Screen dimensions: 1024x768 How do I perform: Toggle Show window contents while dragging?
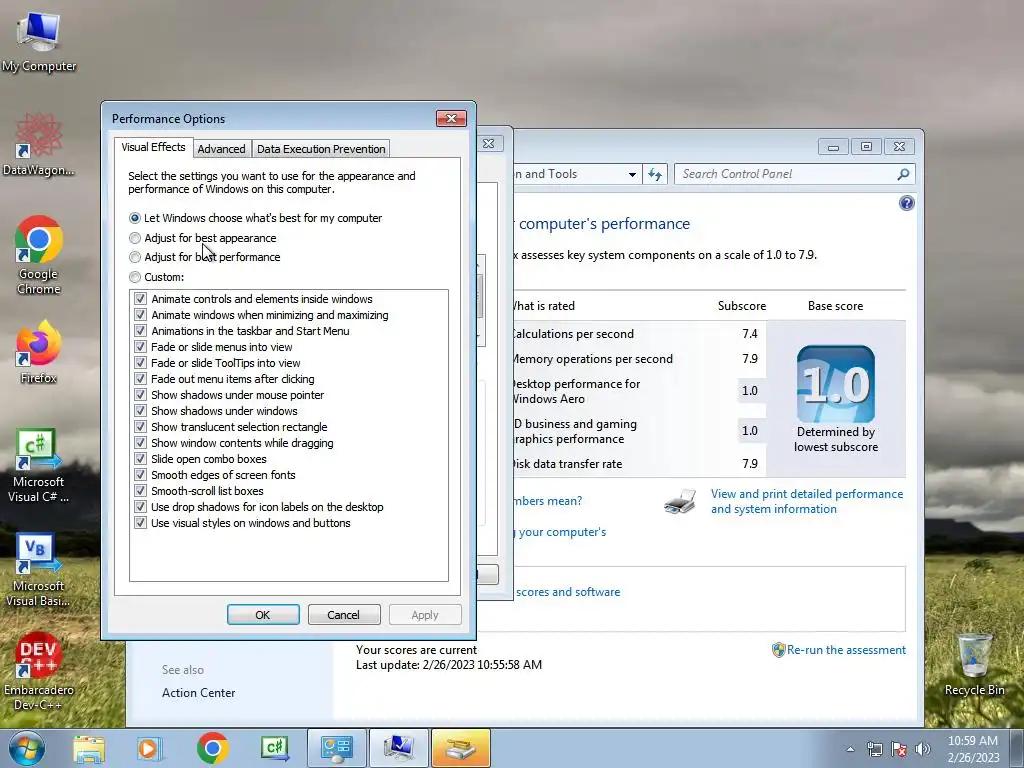point(140,443)
